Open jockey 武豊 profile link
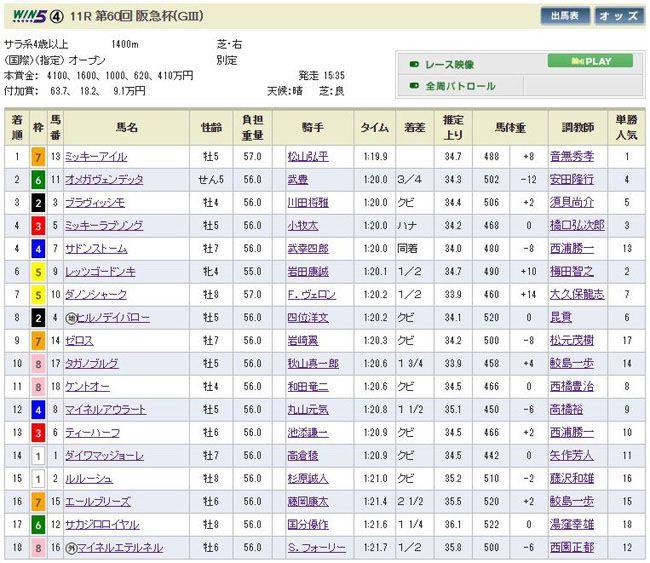650x563 pixels. (x=296, y=180)
